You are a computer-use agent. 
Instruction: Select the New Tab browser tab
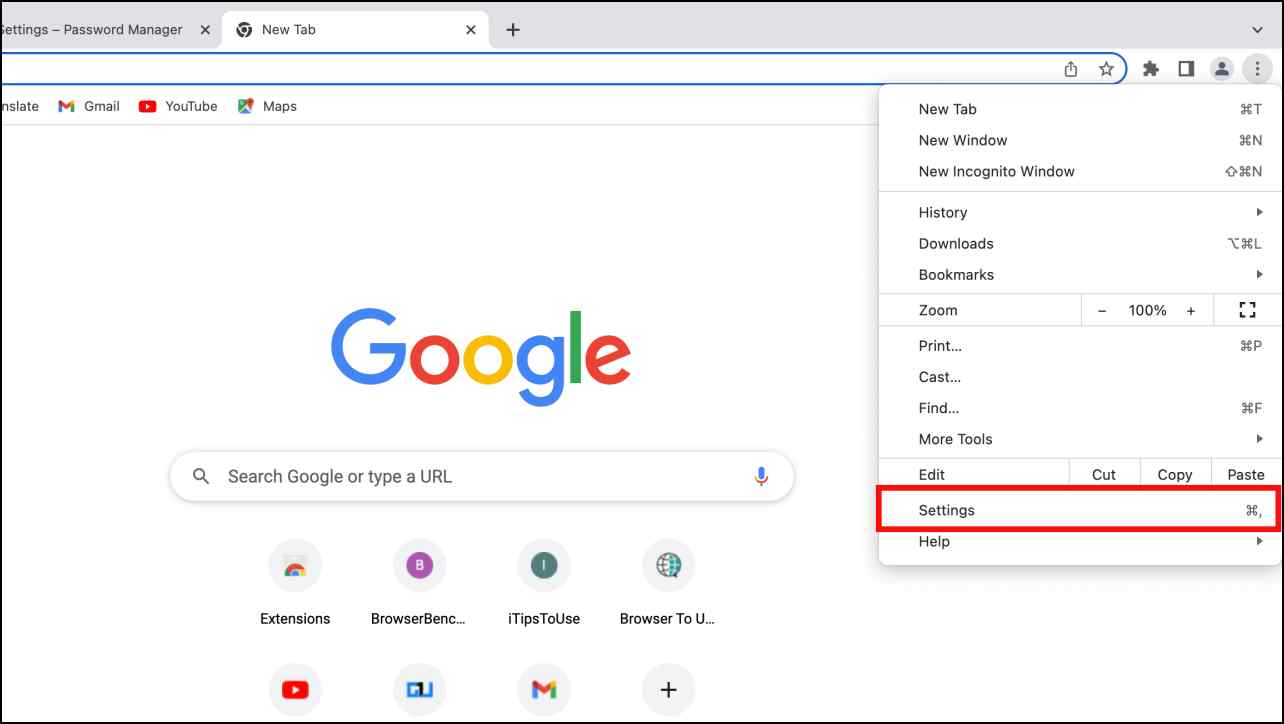click(355, 30)
